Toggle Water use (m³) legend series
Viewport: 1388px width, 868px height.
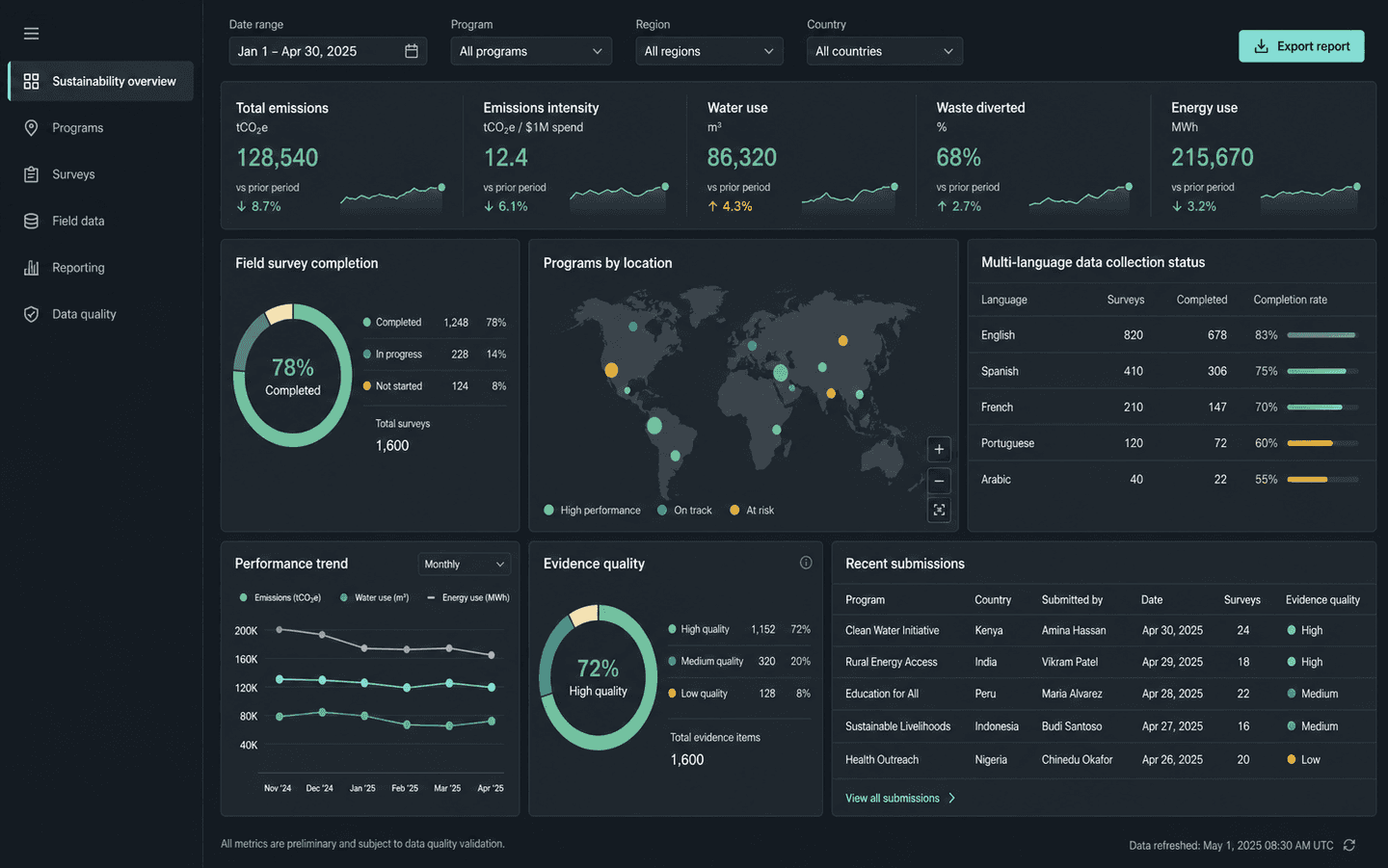point(374,597)
